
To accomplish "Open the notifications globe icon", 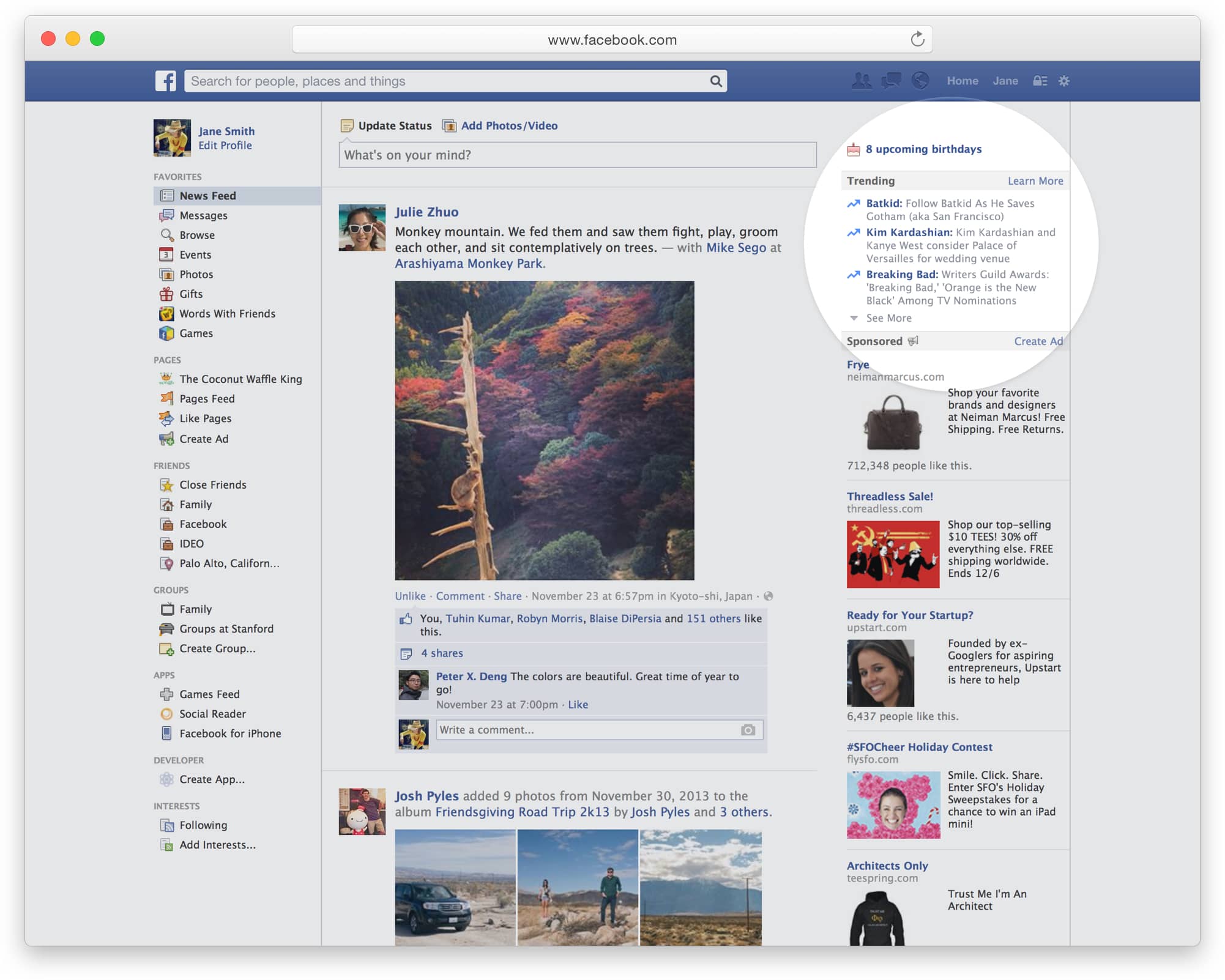I will 920,81.
